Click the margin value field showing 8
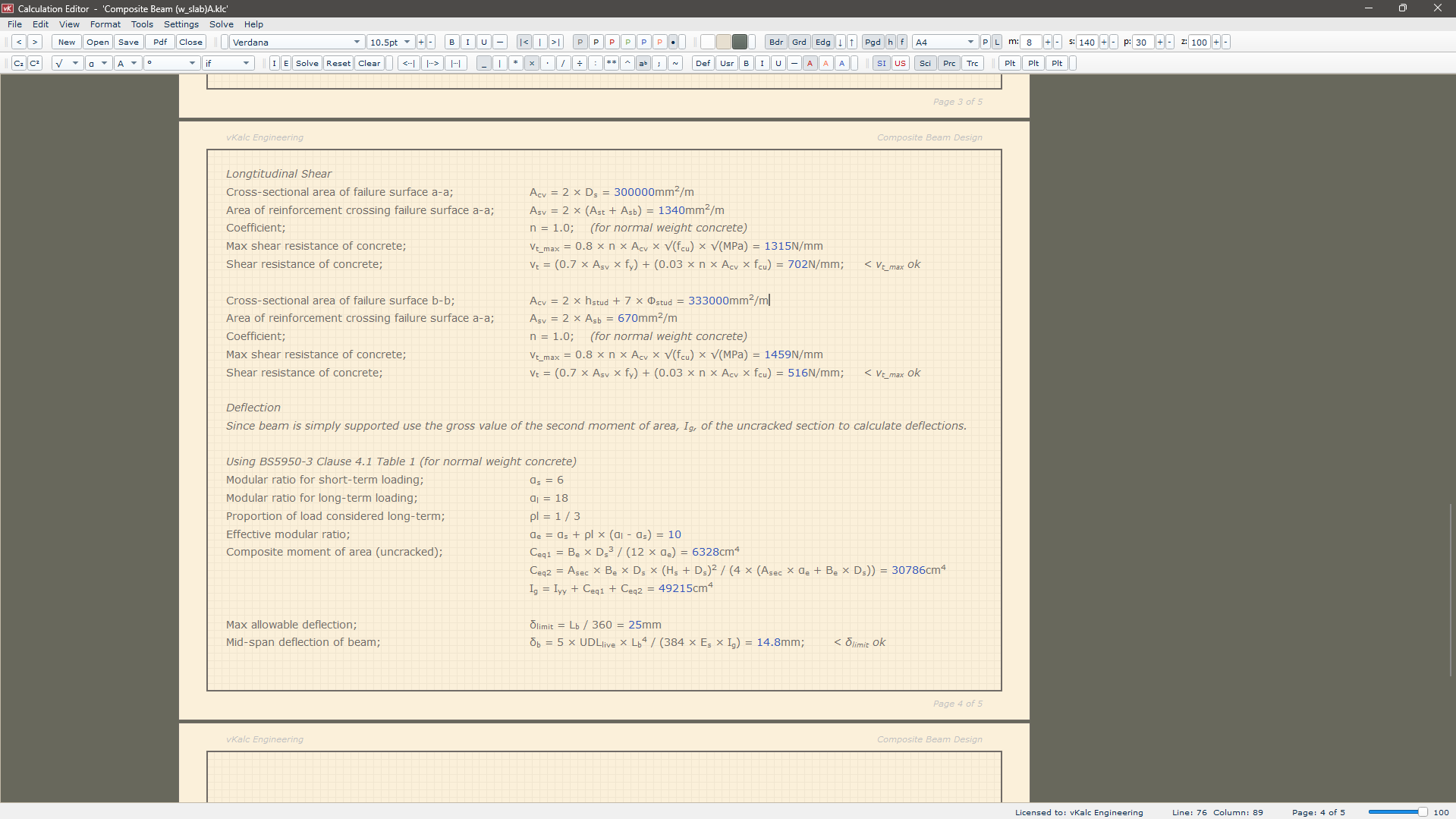 1030,43
